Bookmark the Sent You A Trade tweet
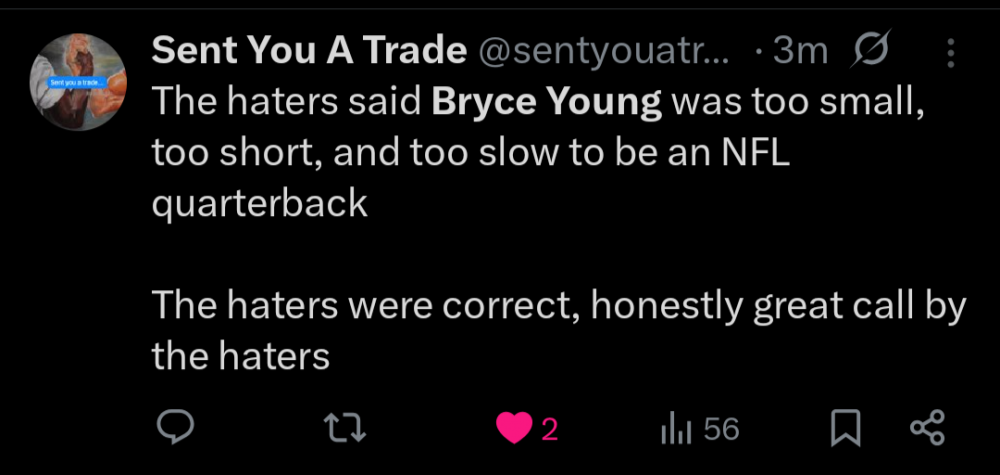This screenshot has width=1000, height=475. coord(846,430)
